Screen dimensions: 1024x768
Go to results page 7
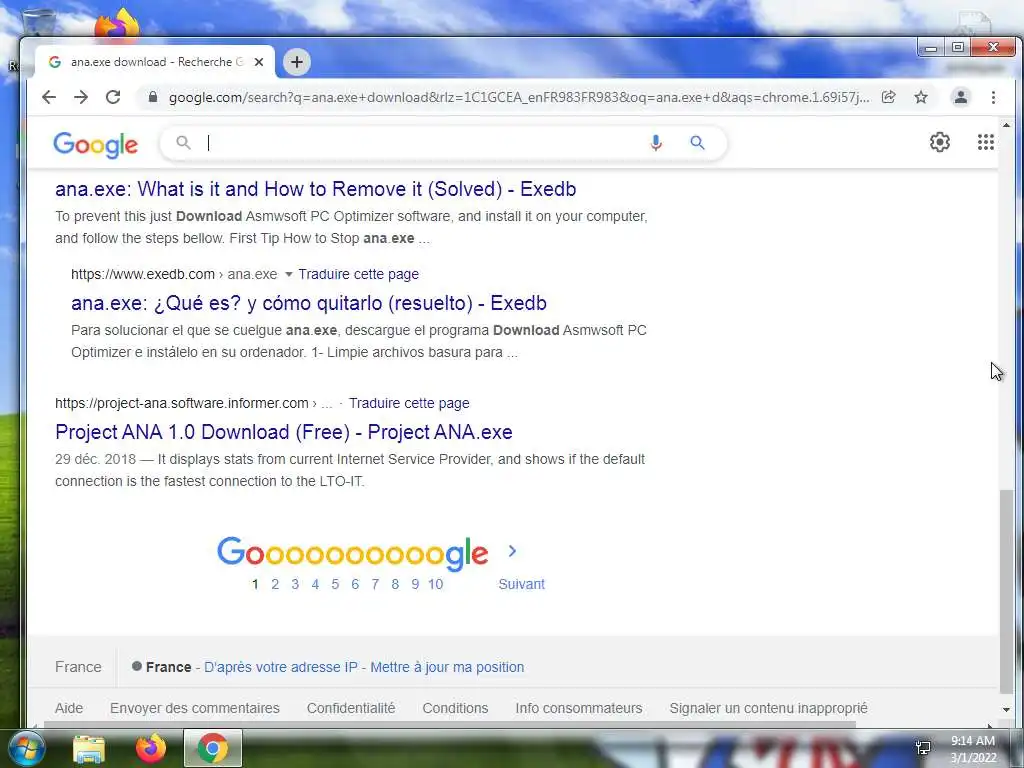(x=375, y=584)
